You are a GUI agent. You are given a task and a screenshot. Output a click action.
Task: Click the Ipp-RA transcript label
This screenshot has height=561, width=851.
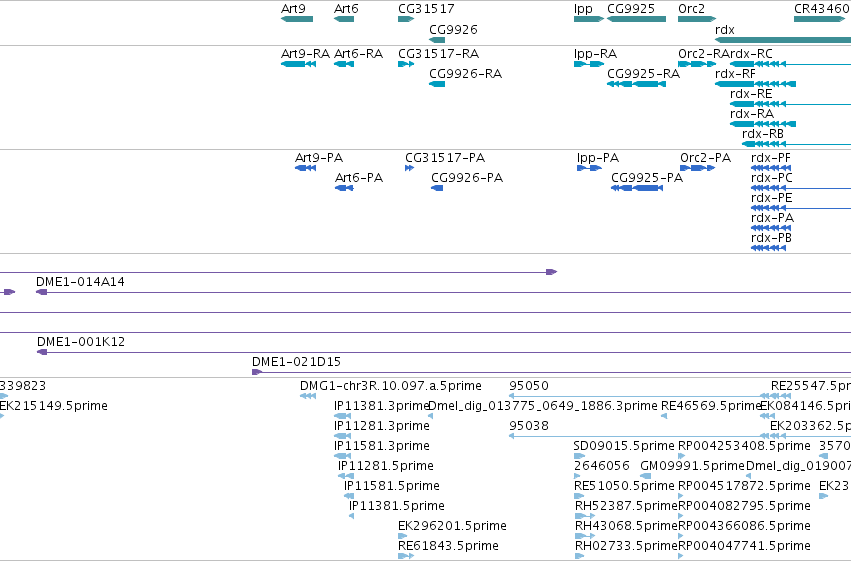pos(595,54)
